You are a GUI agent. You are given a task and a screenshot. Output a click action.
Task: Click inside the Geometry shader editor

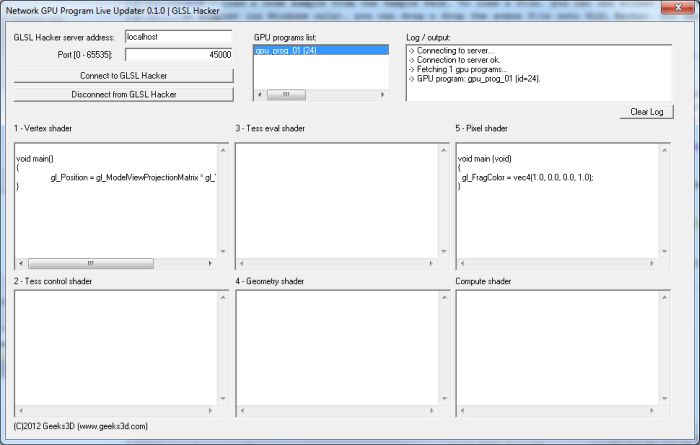[337, 348]
